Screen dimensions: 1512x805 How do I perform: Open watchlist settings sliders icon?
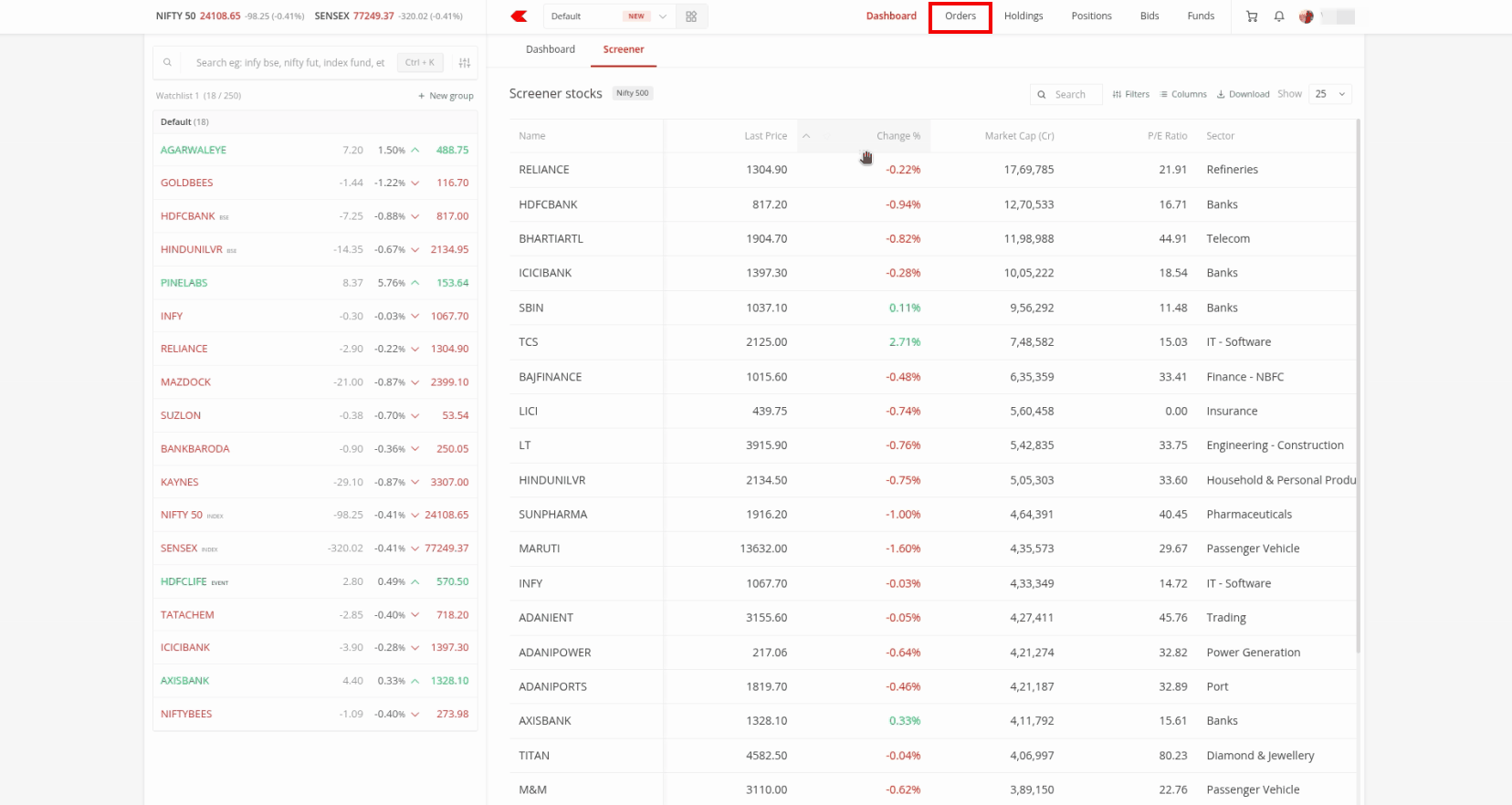coord(465,63)
